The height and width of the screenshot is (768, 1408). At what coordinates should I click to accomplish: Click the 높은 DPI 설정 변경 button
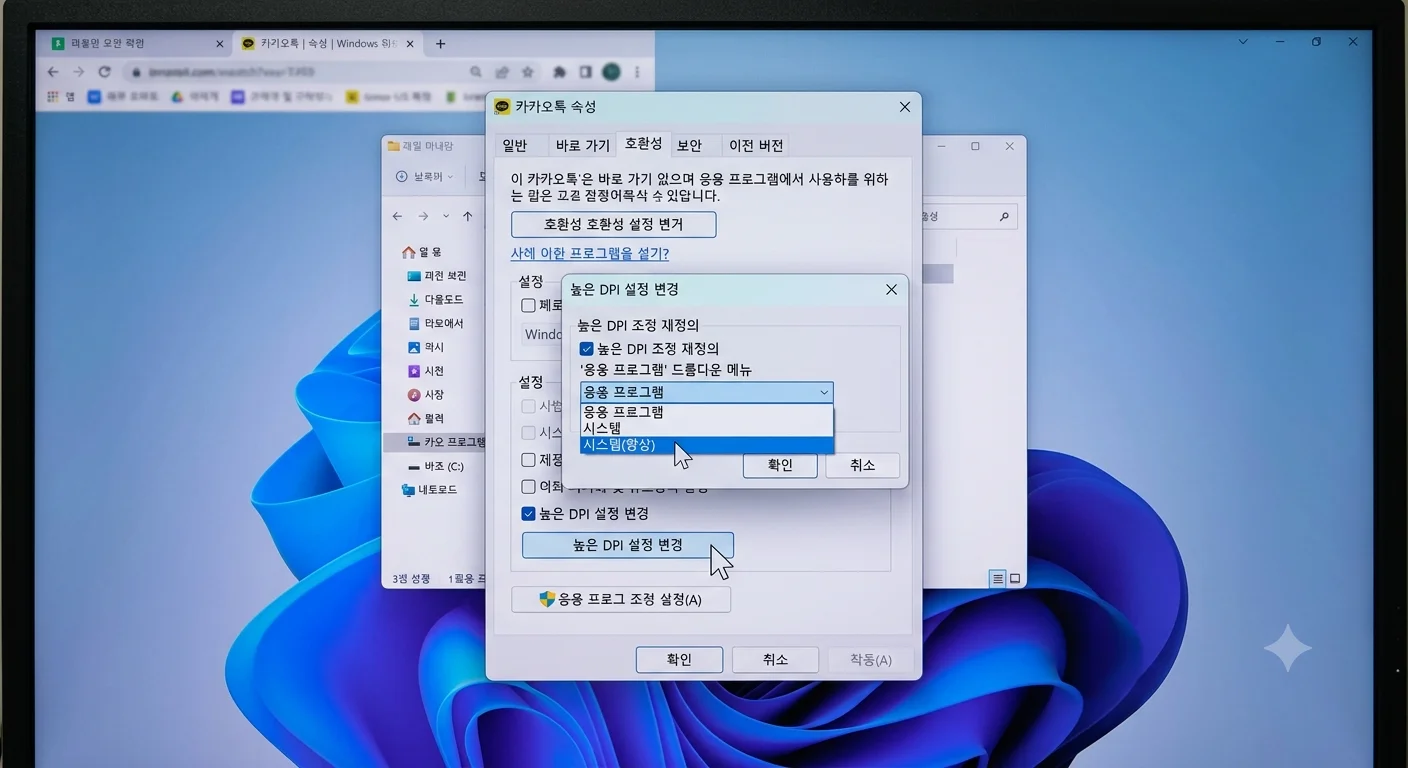click(628, 545)
